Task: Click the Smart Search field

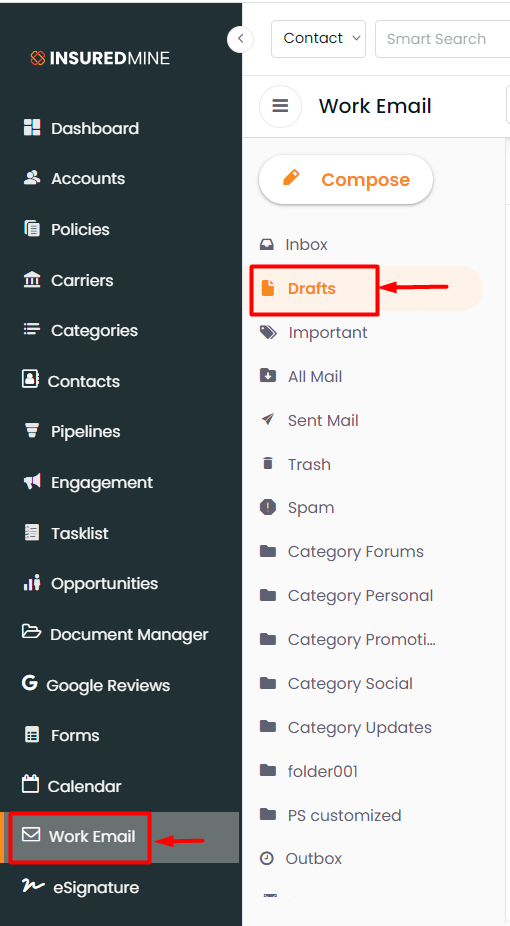Action: (x=443, y=39)
